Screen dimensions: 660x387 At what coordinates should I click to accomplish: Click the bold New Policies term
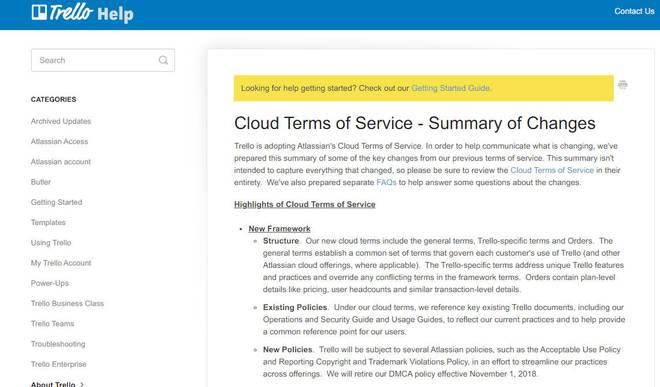[287, 350]
